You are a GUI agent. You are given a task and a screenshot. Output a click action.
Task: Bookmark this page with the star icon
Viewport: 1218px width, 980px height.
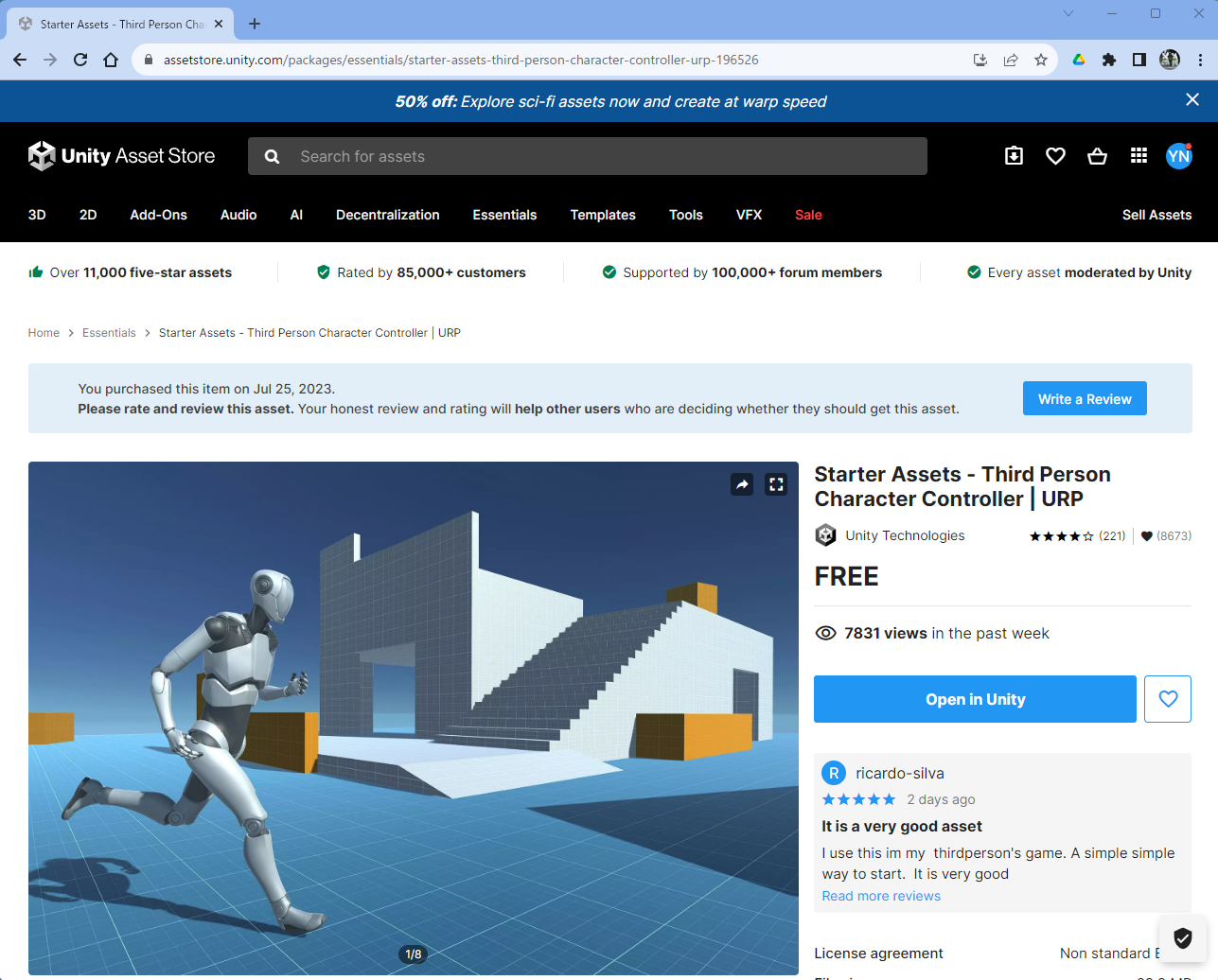point(1041,60)
